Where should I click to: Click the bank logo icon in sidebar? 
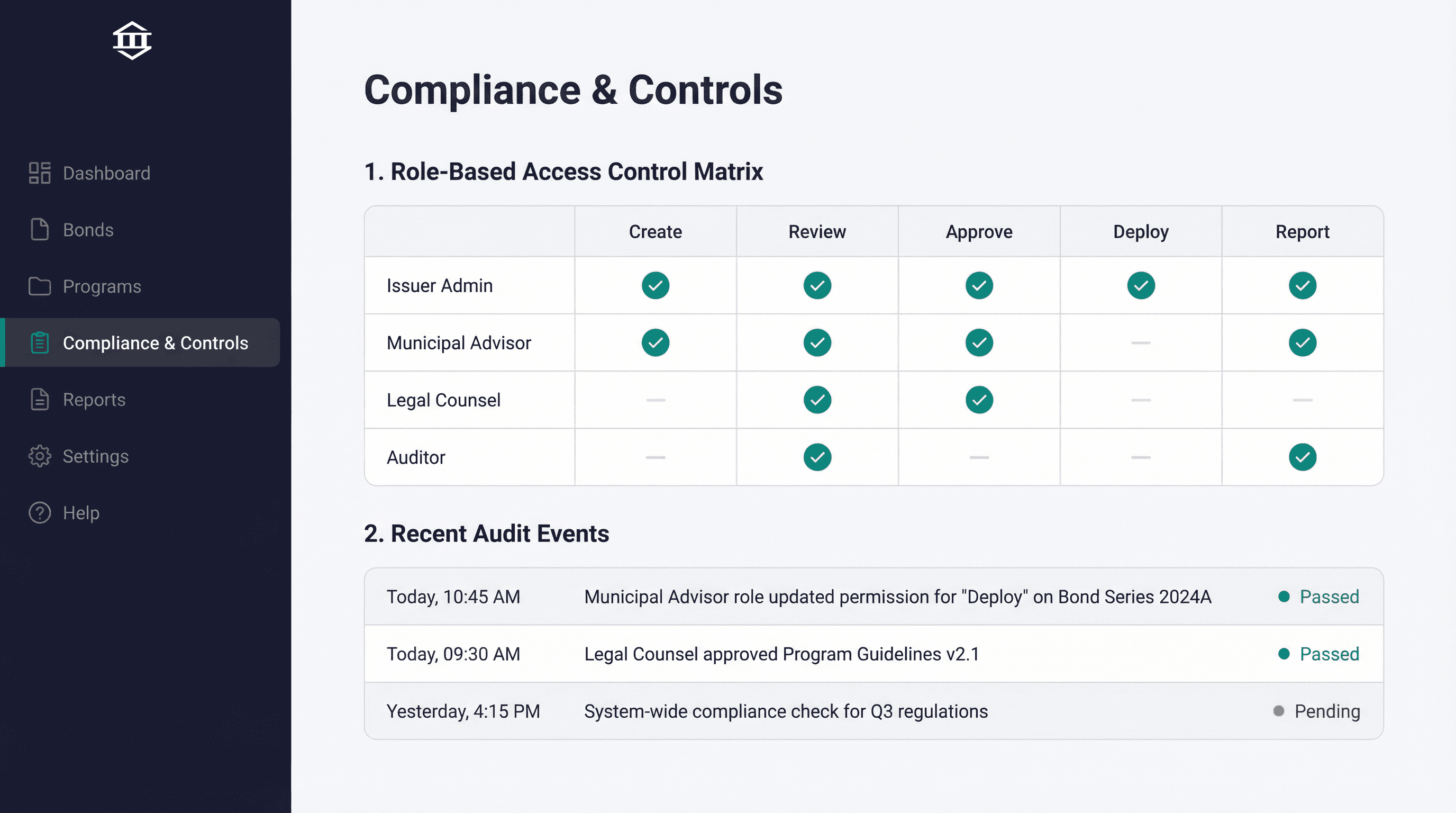132,41
